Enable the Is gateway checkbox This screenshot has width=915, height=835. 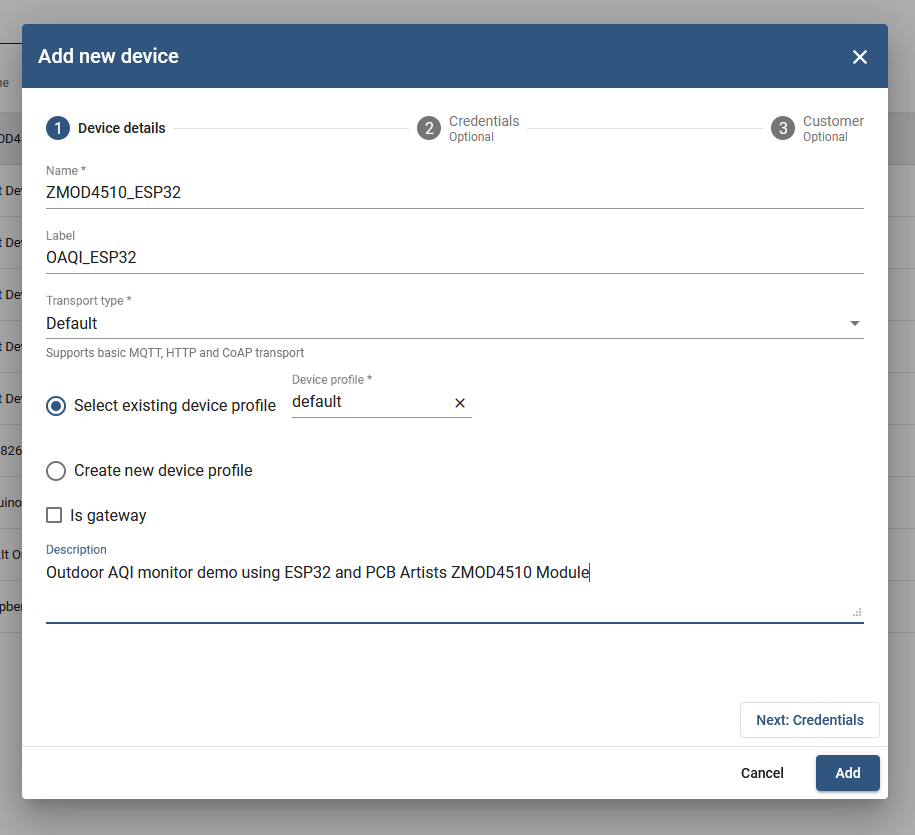(55, 516)
